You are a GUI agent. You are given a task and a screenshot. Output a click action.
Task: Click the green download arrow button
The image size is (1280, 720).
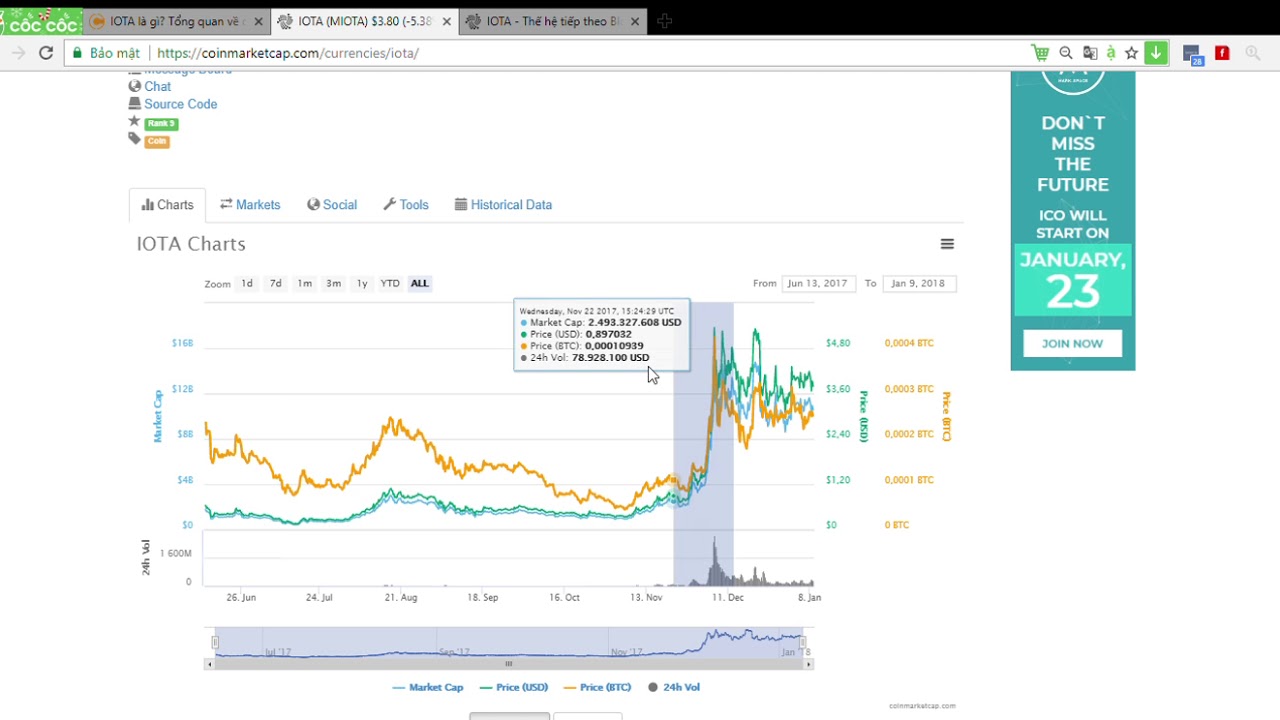tap(1156, 53)
